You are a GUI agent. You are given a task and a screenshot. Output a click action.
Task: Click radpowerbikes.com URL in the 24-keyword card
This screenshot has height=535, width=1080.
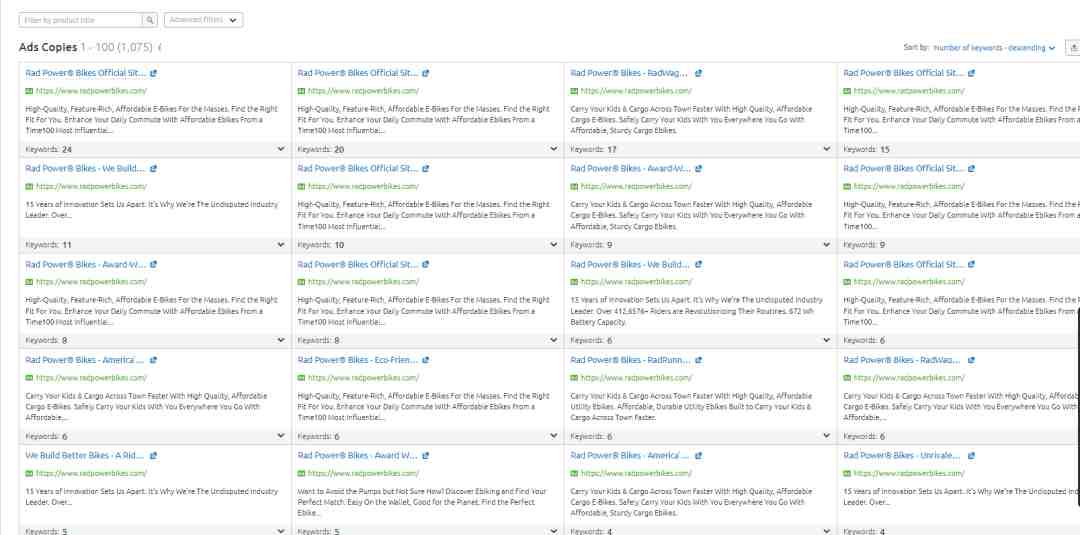91,91
